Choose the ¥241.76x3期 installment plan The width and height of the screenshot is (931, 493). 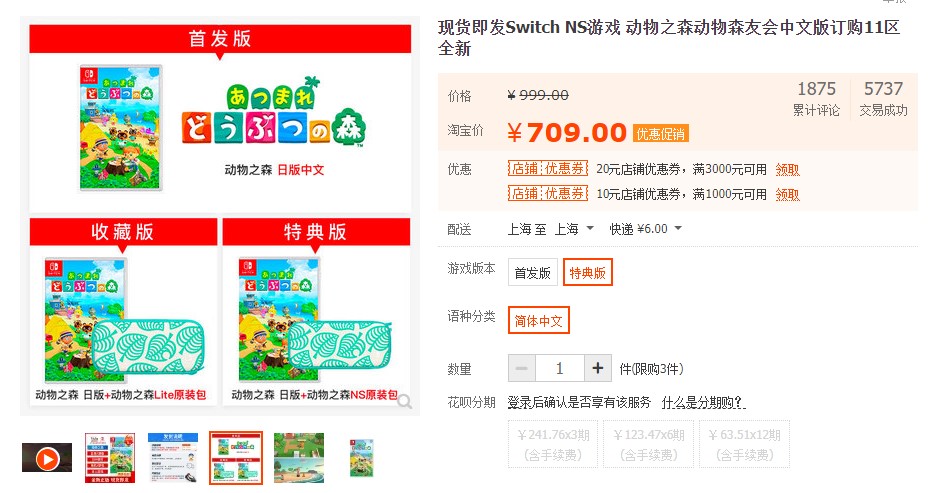click(553, 444)
